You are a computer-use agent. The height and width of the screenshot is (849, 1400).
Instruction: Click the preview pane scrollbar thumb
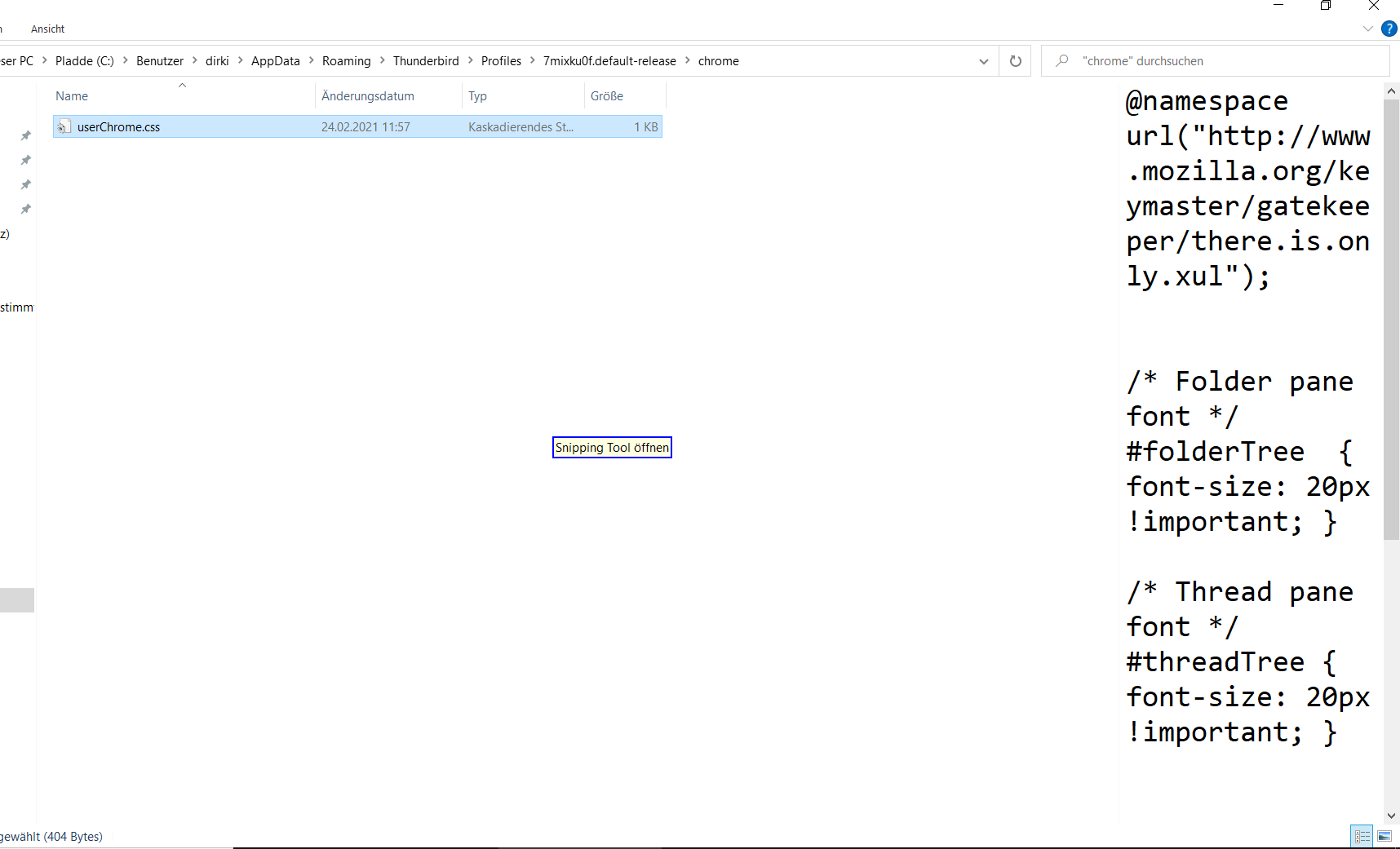(x=1391, y=320)
